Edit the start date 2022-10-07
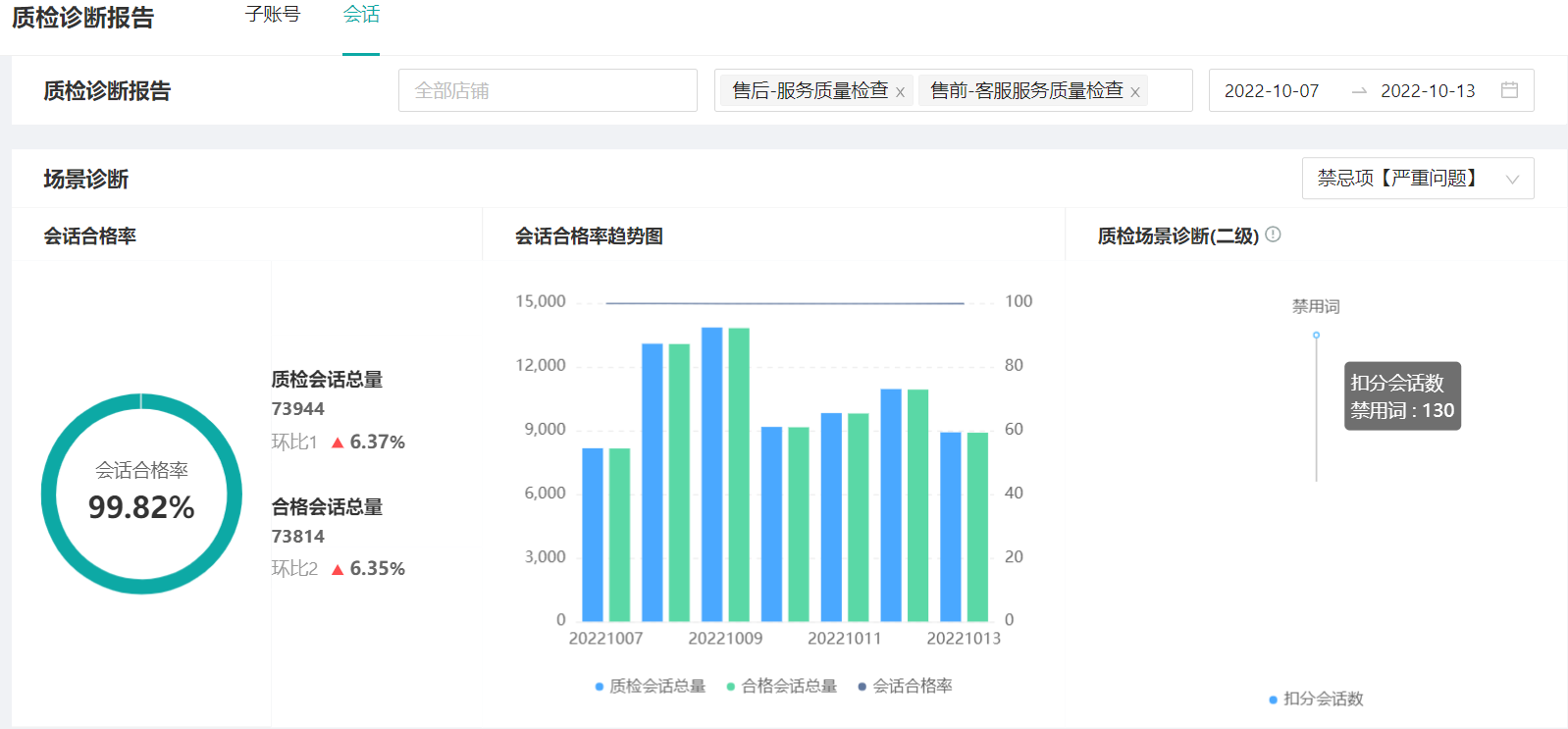This screenshot has width=1568, height=729. (x=1272, y=91)
